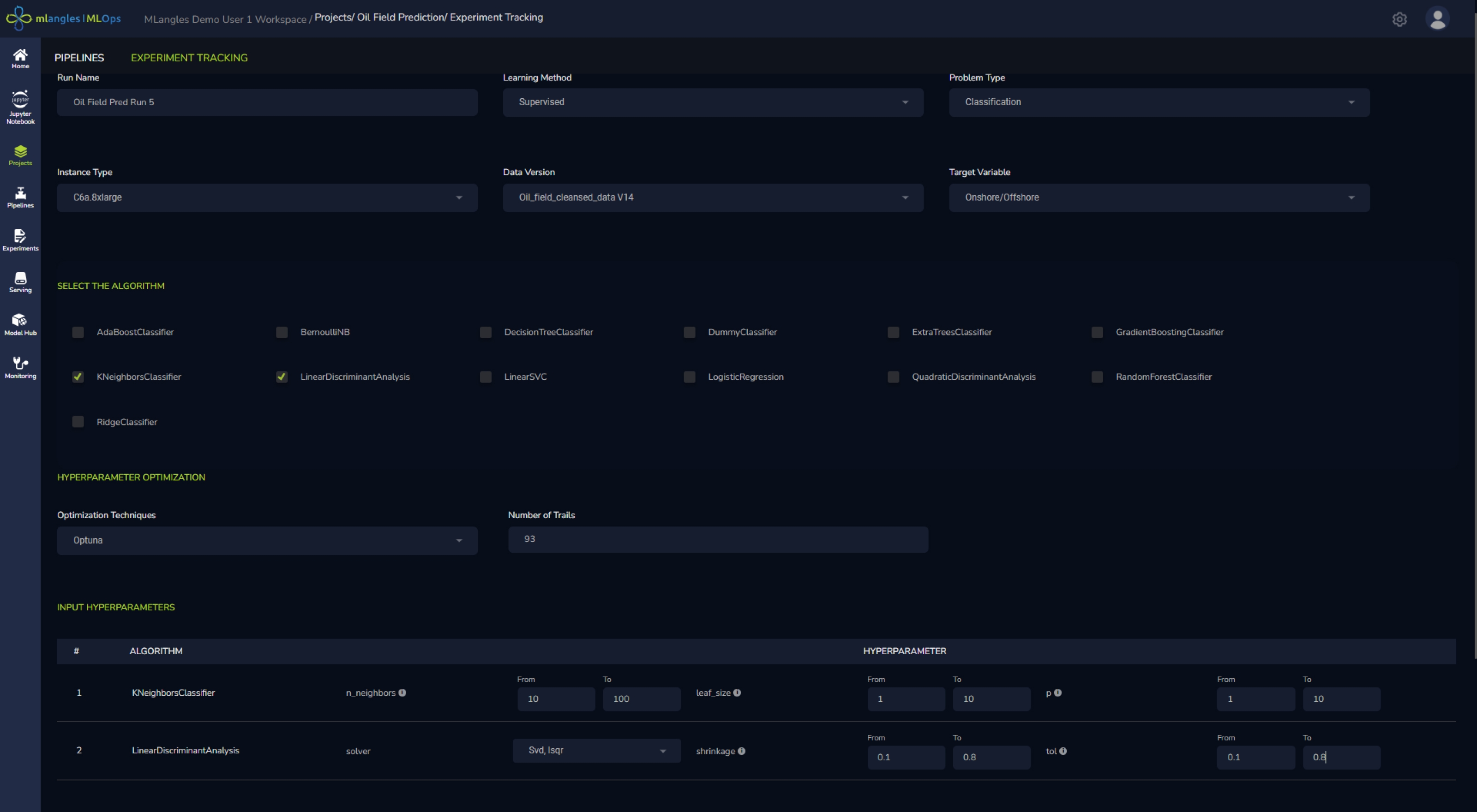
Task: Show info for leaf_size hyperparameter
Action: (x=737, y=693)
